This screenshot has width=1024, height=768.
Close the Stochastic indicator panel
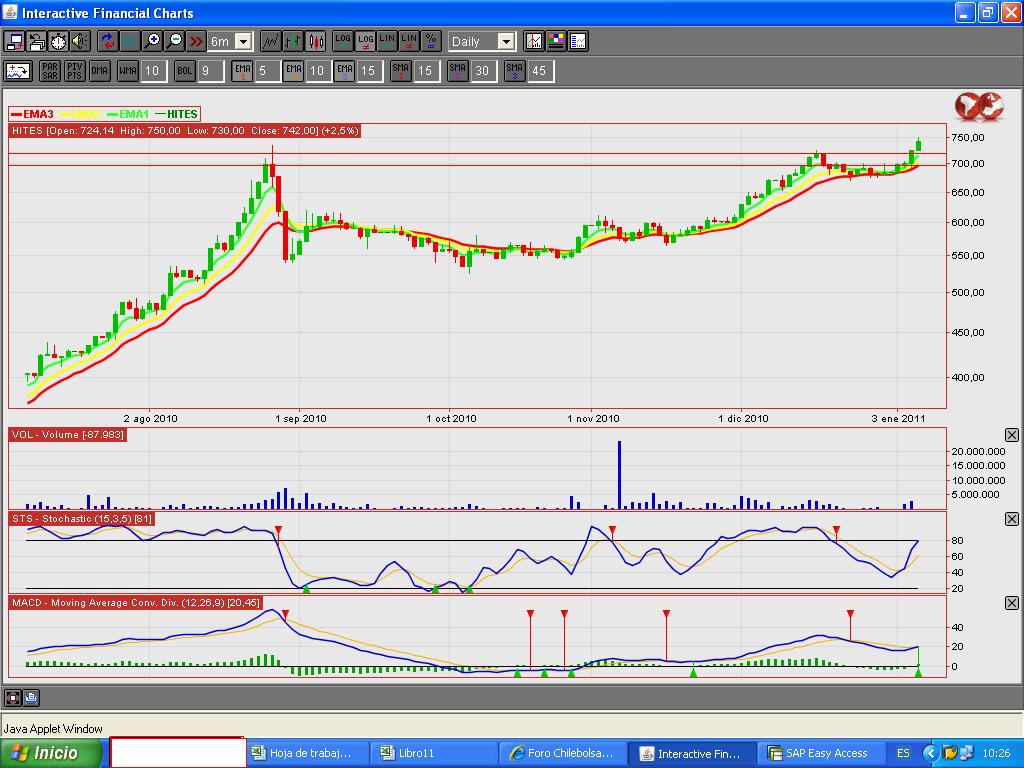1011,520
